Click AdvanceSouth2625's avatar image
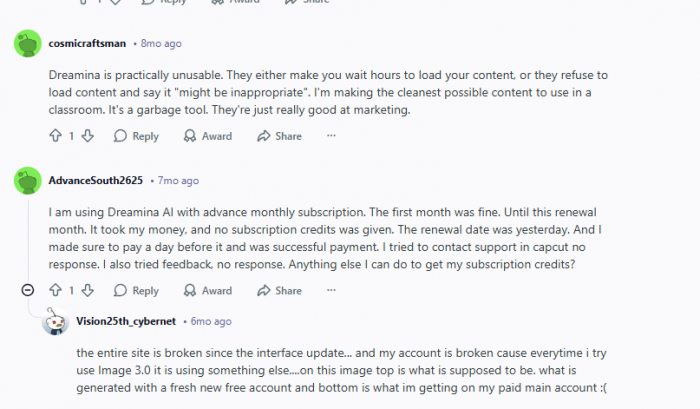This screenshot has height=409, width=700. point(28,181)
